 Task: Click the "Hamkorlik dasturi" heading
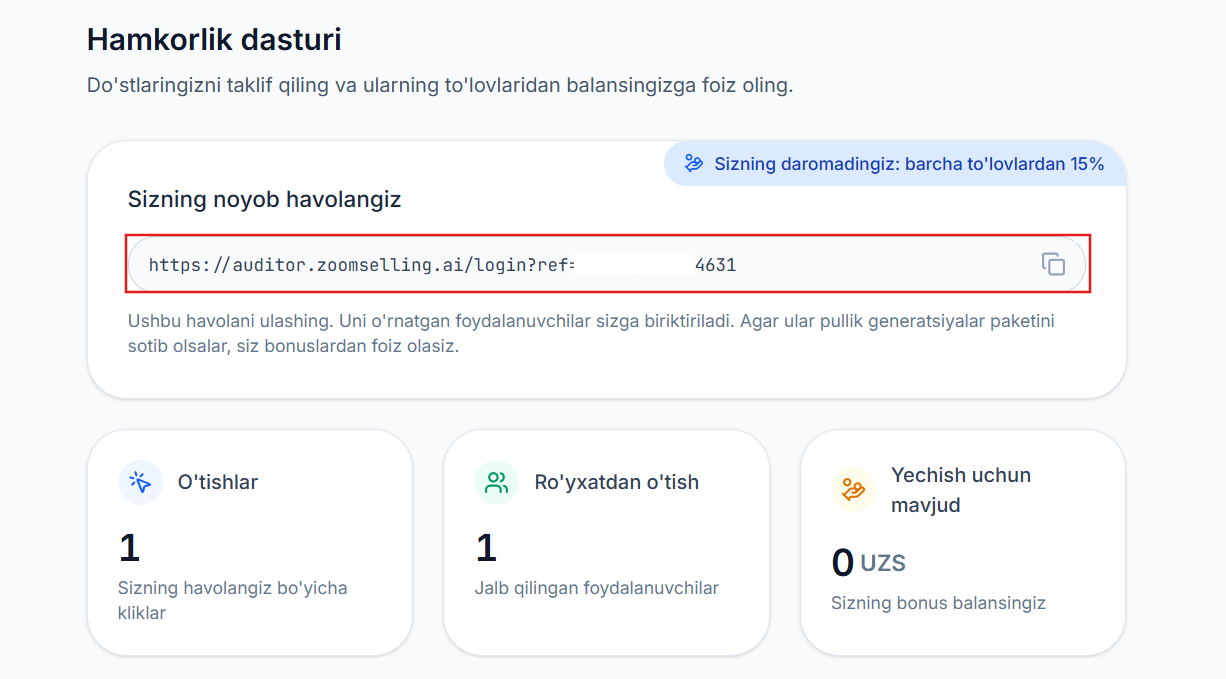pos(214,39)
